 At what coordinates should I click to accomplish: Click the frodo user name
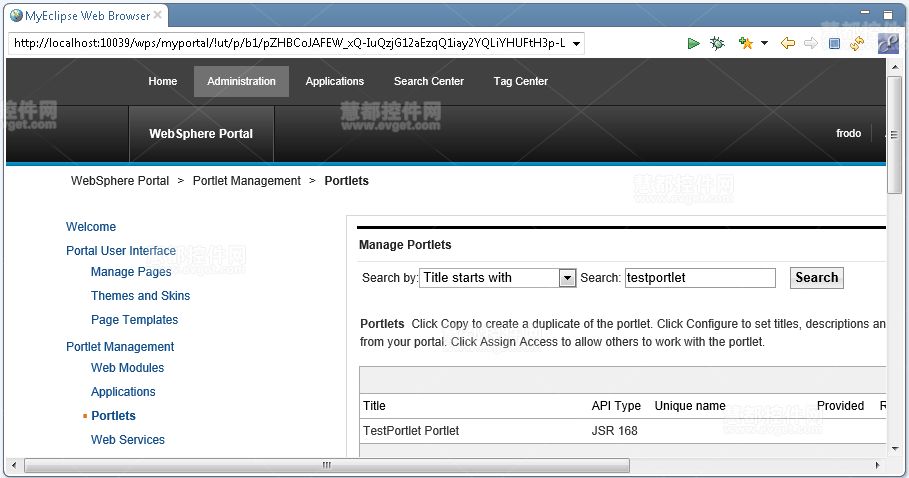pos(848,133)
